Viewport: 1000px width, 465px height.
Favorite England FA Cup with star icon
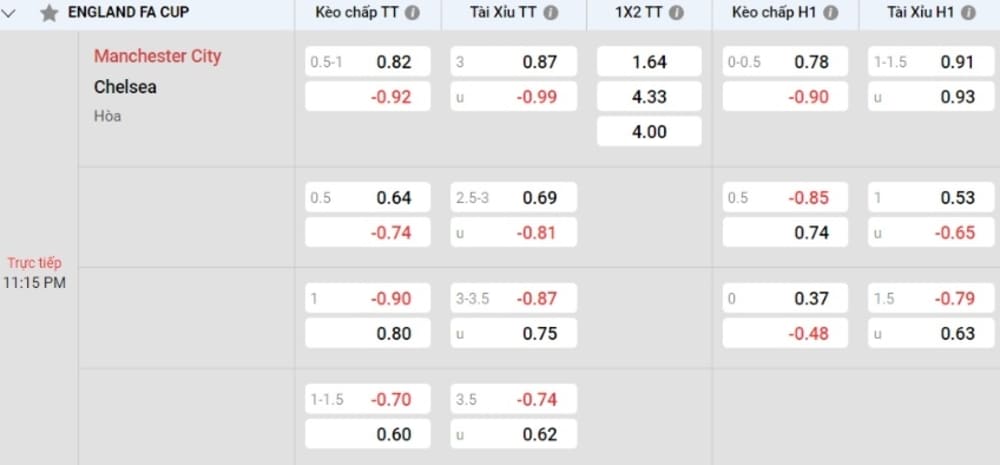coord(49,13)
